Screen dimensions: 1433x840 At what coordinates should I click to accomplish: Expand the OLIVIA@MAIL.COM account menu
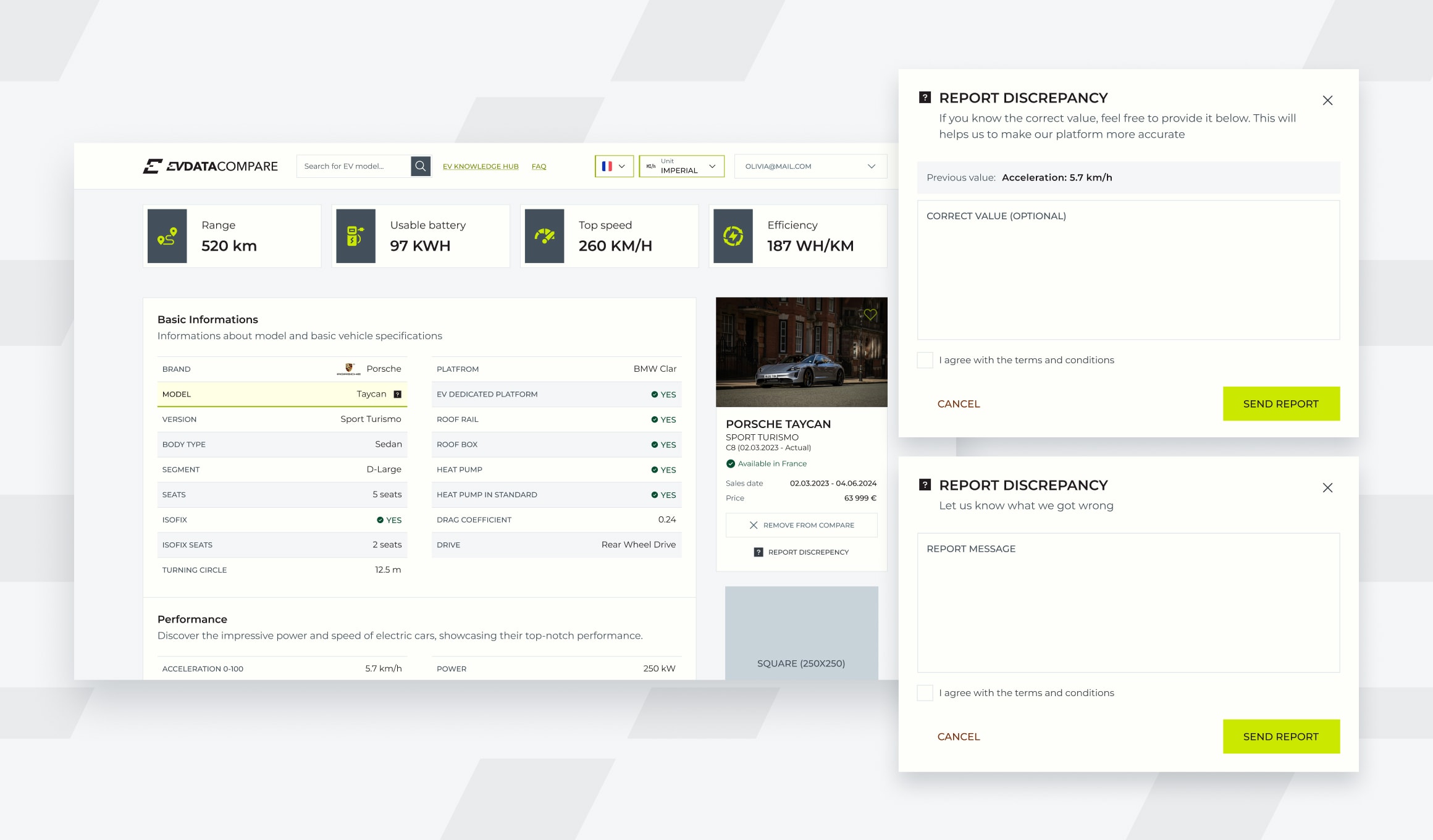coord(810,166)
